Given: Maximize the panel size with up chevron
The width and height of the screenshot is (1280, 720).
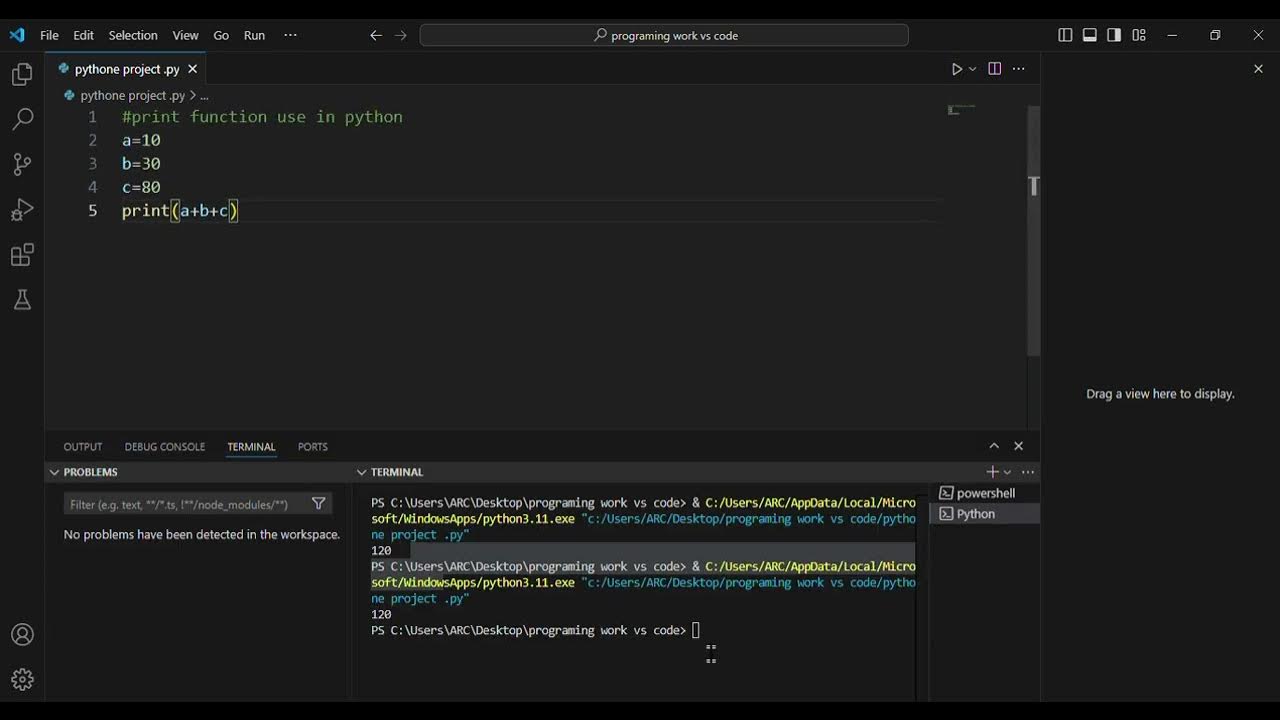Looking at the screenshot, I should [994, 446].
